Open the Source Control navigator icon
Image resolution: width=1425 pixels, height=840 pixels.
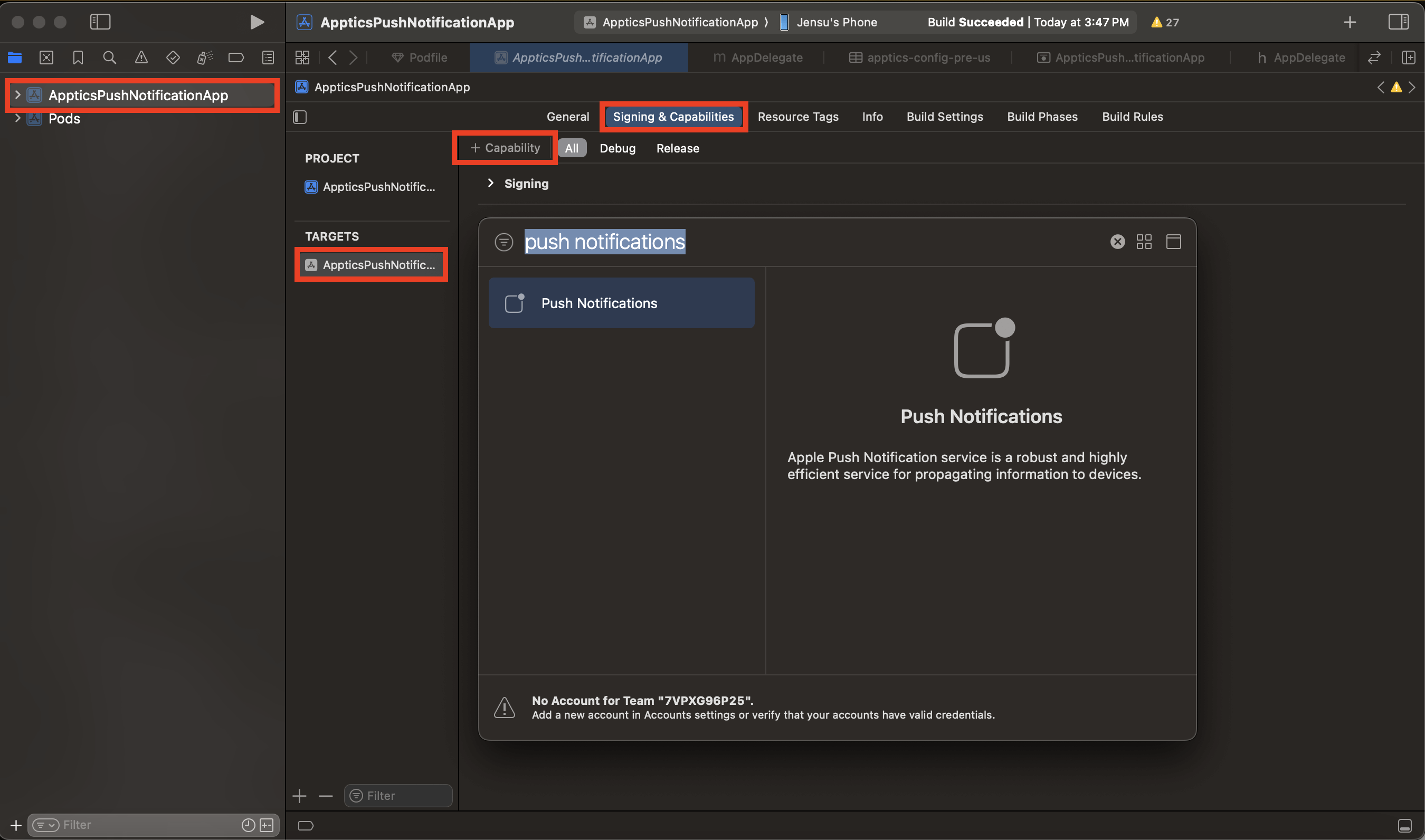coord(46,57)
